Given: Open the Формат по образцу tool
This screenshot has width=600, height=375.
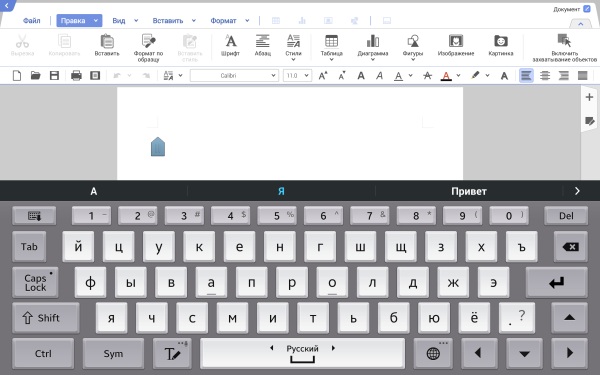Looking at the screenshot, I should coord(148,47).
